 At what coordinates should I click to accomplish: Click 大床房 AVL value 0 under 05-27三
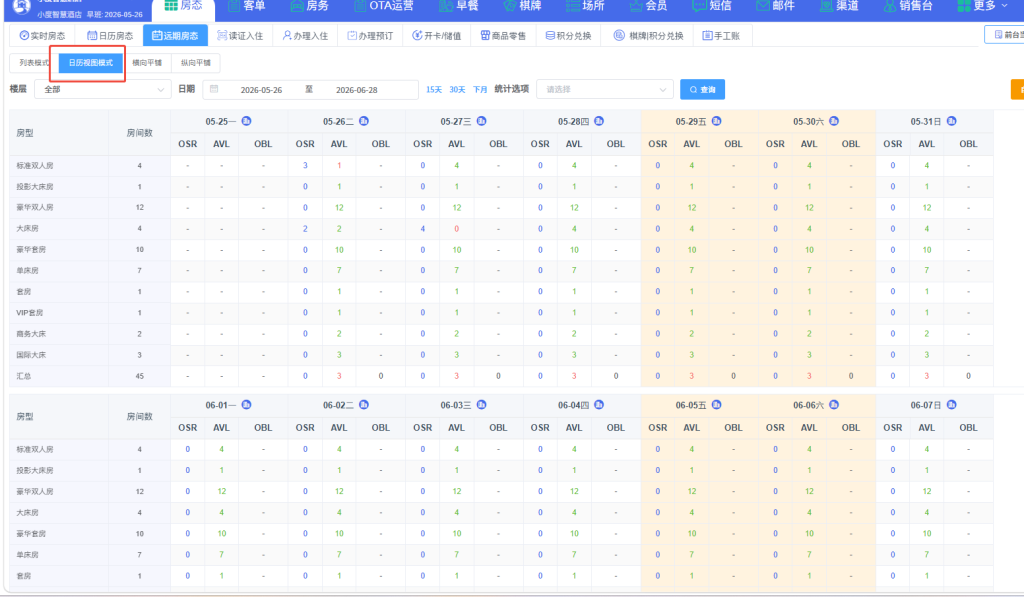point(456,229)
